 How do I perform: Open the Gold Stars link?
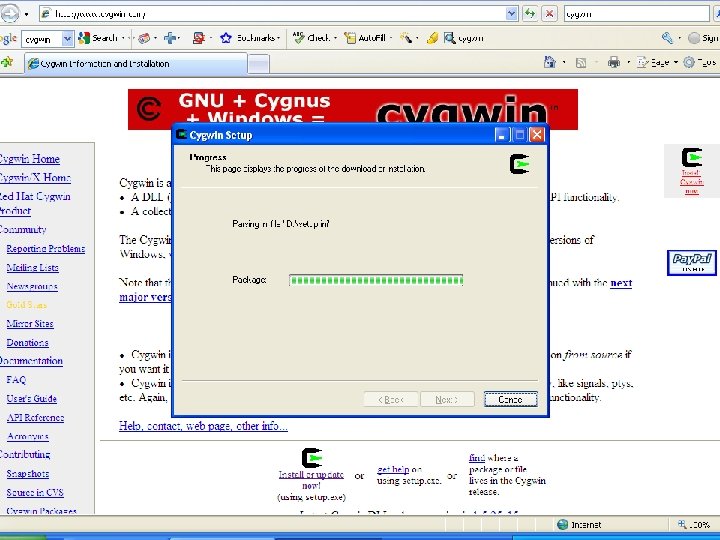pos(27,304)
